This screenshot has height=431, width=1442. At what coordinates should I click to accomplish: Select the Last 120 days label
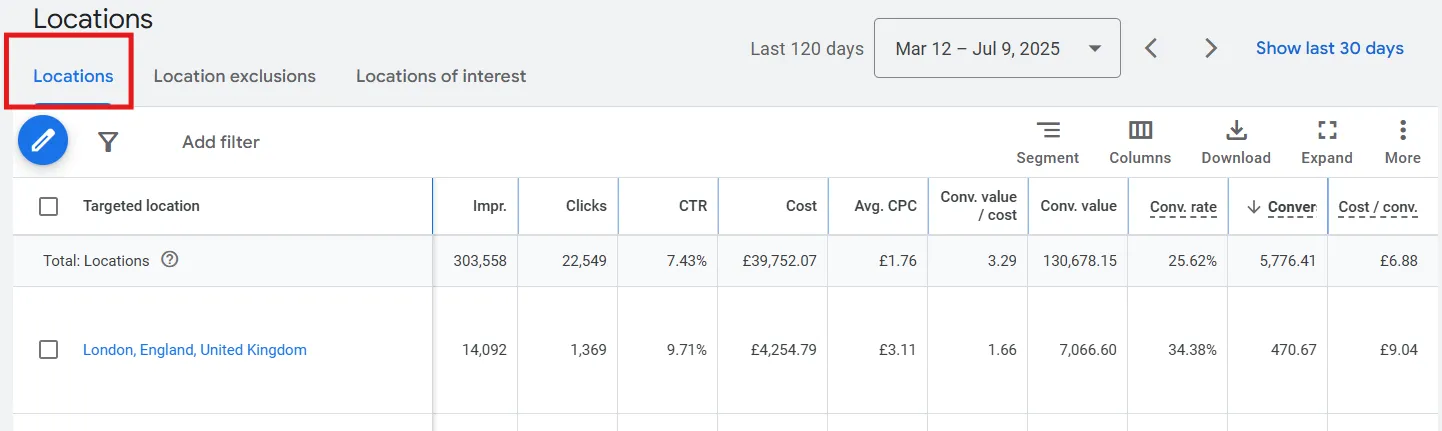coord(807,48)
